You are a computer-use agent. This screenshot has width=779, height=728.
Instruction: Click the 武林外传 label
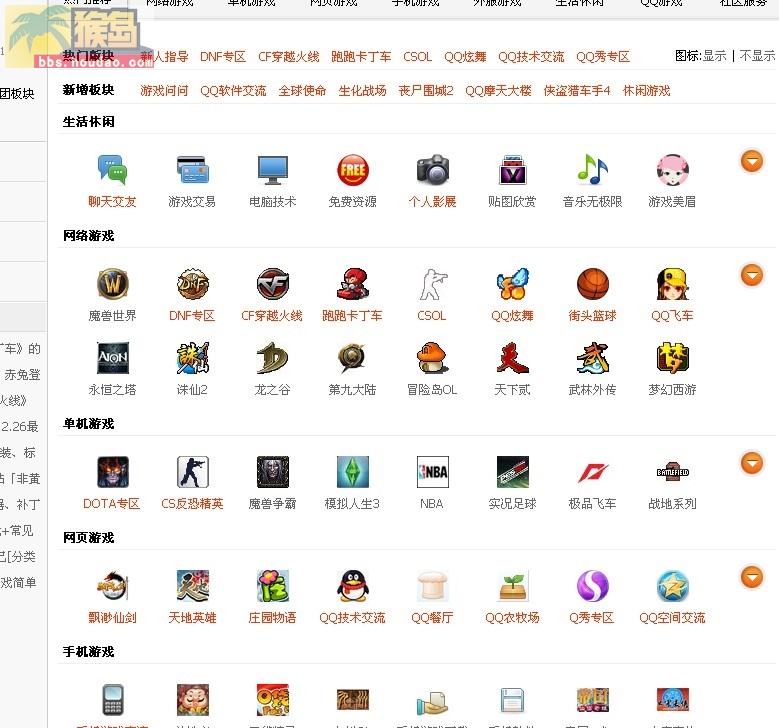click(592, 390)
